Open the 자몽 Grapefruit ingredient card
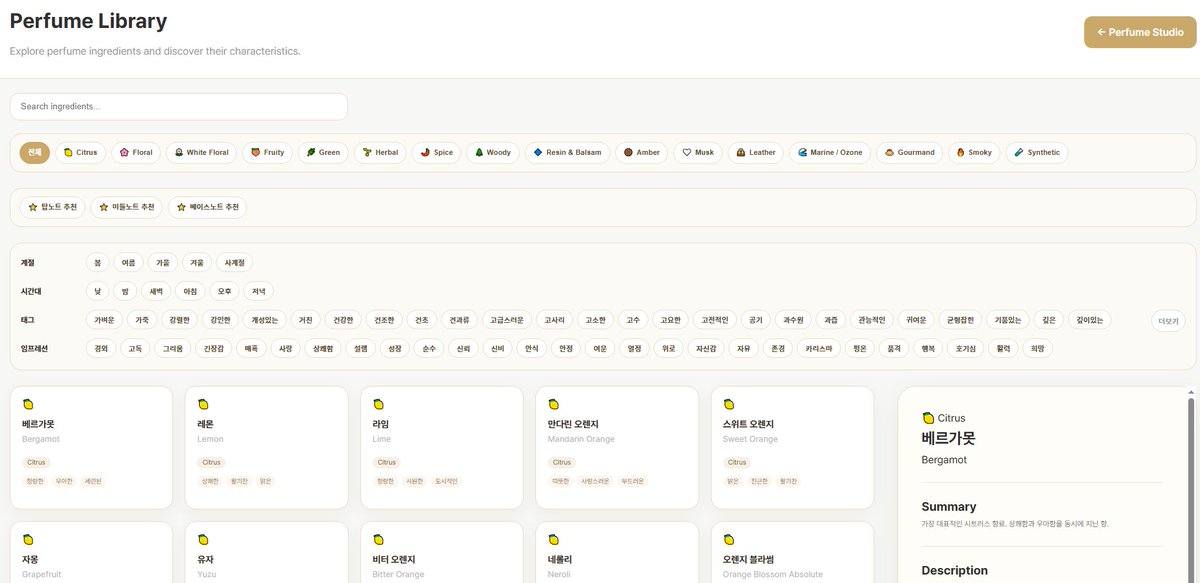Viewport: 1200px width, 583px height. (91, 552)
